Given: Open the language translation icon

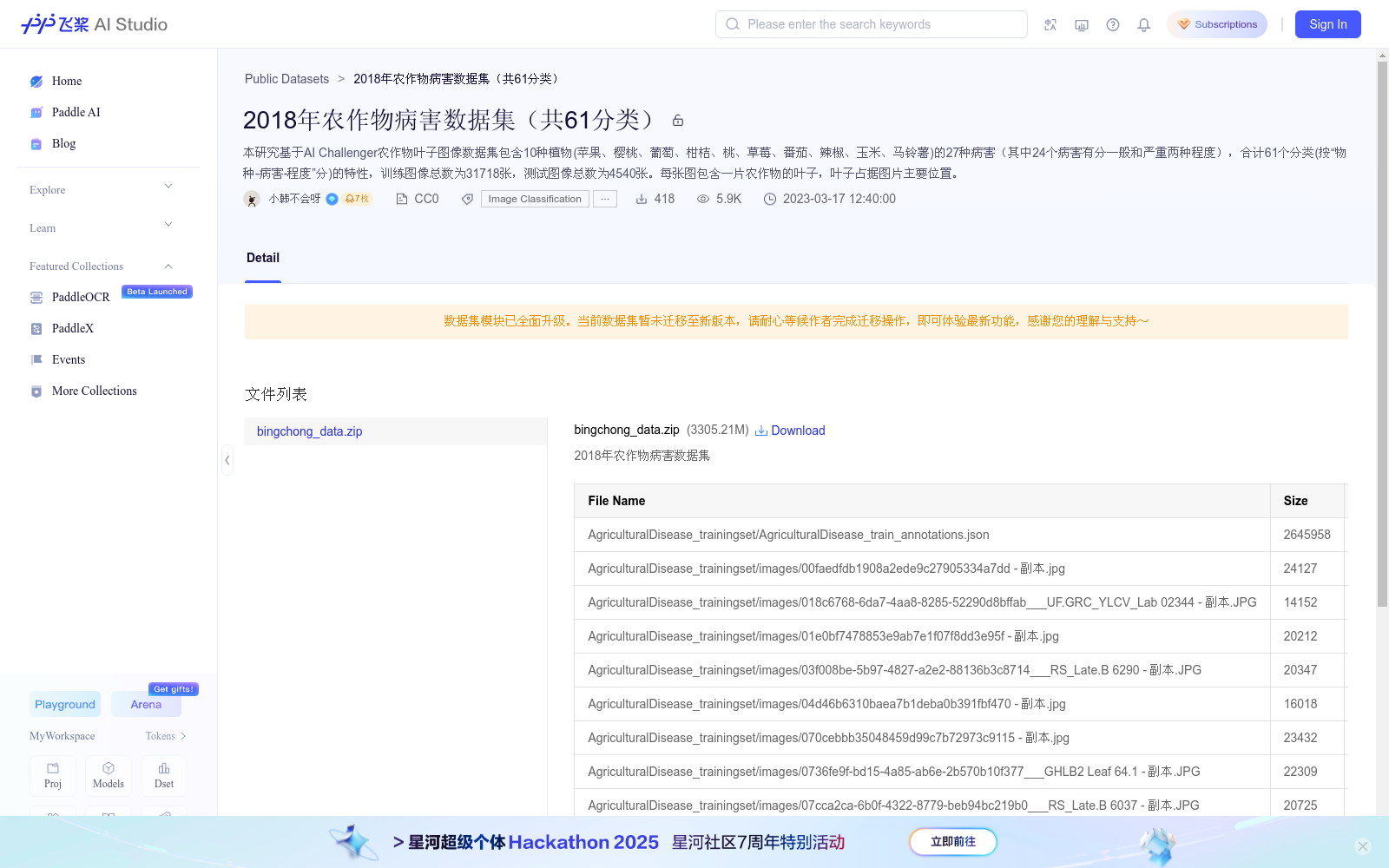Looking at the screenshot, I should (x=1050, y=25).
